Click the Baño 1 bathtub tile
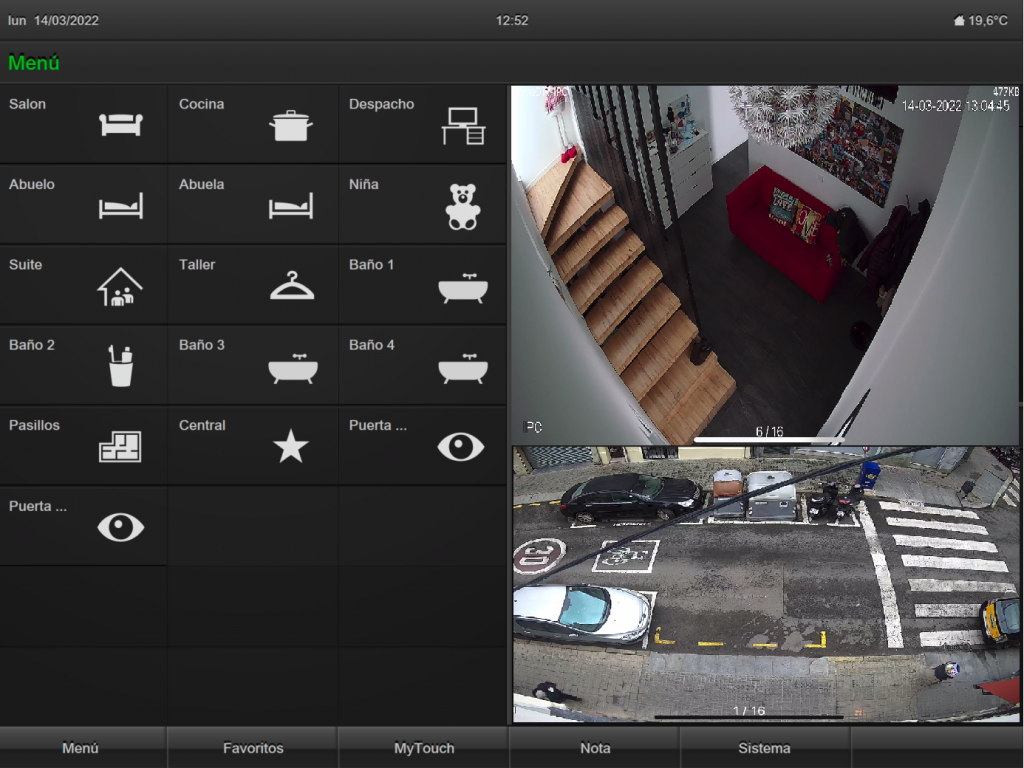1024x768 pixels. (423, 285)
